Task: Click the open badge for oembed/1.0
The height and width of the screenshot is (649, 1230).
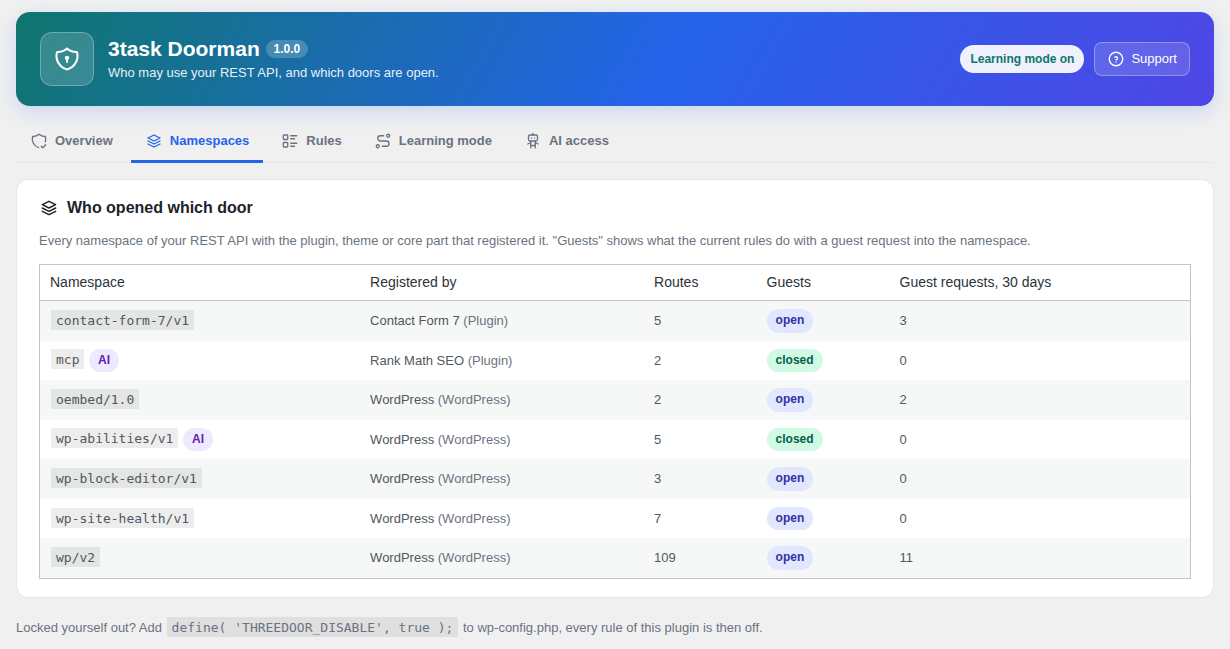Action: tap(790, 400)
